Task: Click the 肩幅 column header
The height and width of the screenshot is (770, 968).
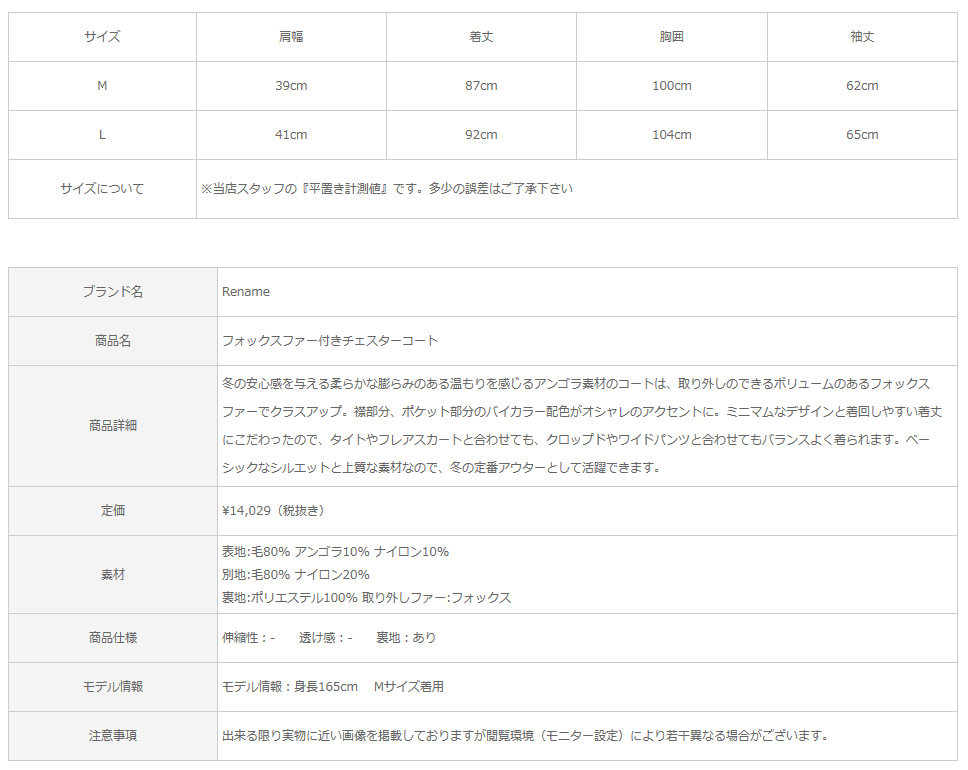Action: (x=291, y=37)
